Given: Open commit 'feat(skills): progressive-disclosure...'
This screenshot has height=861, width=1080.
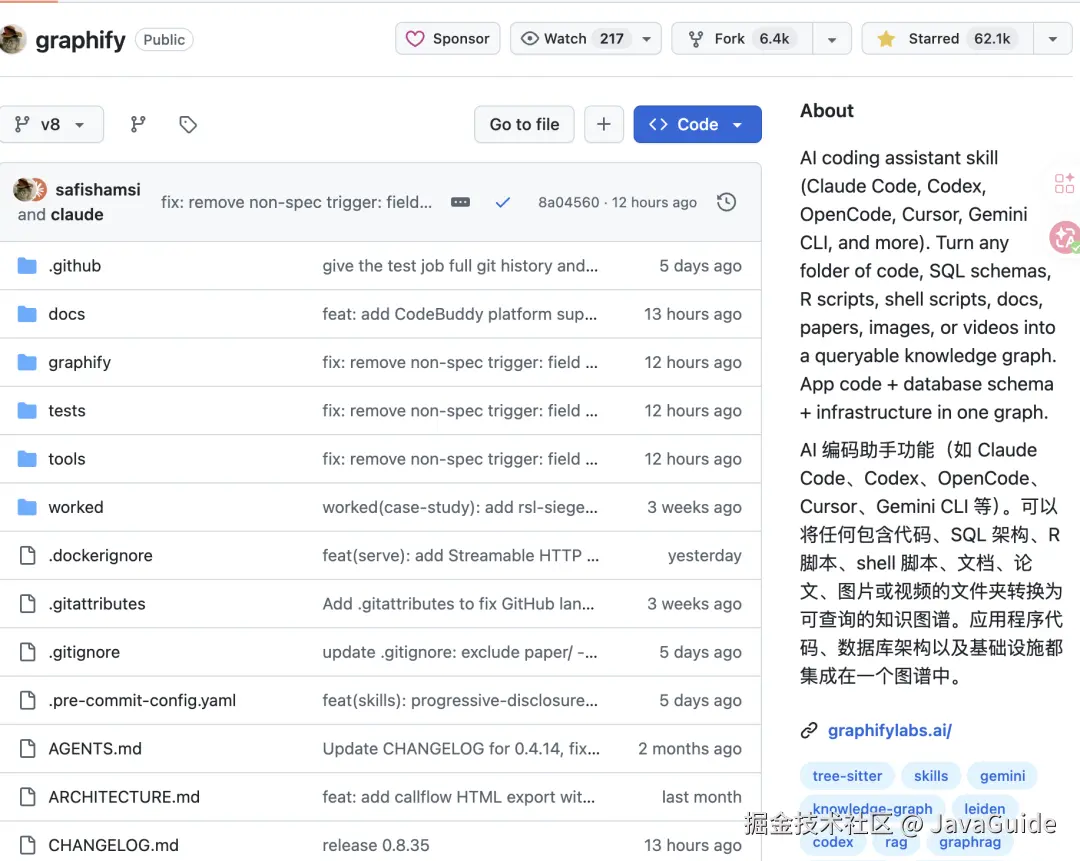Looking at the screenshot, I should tap(460, 700).
